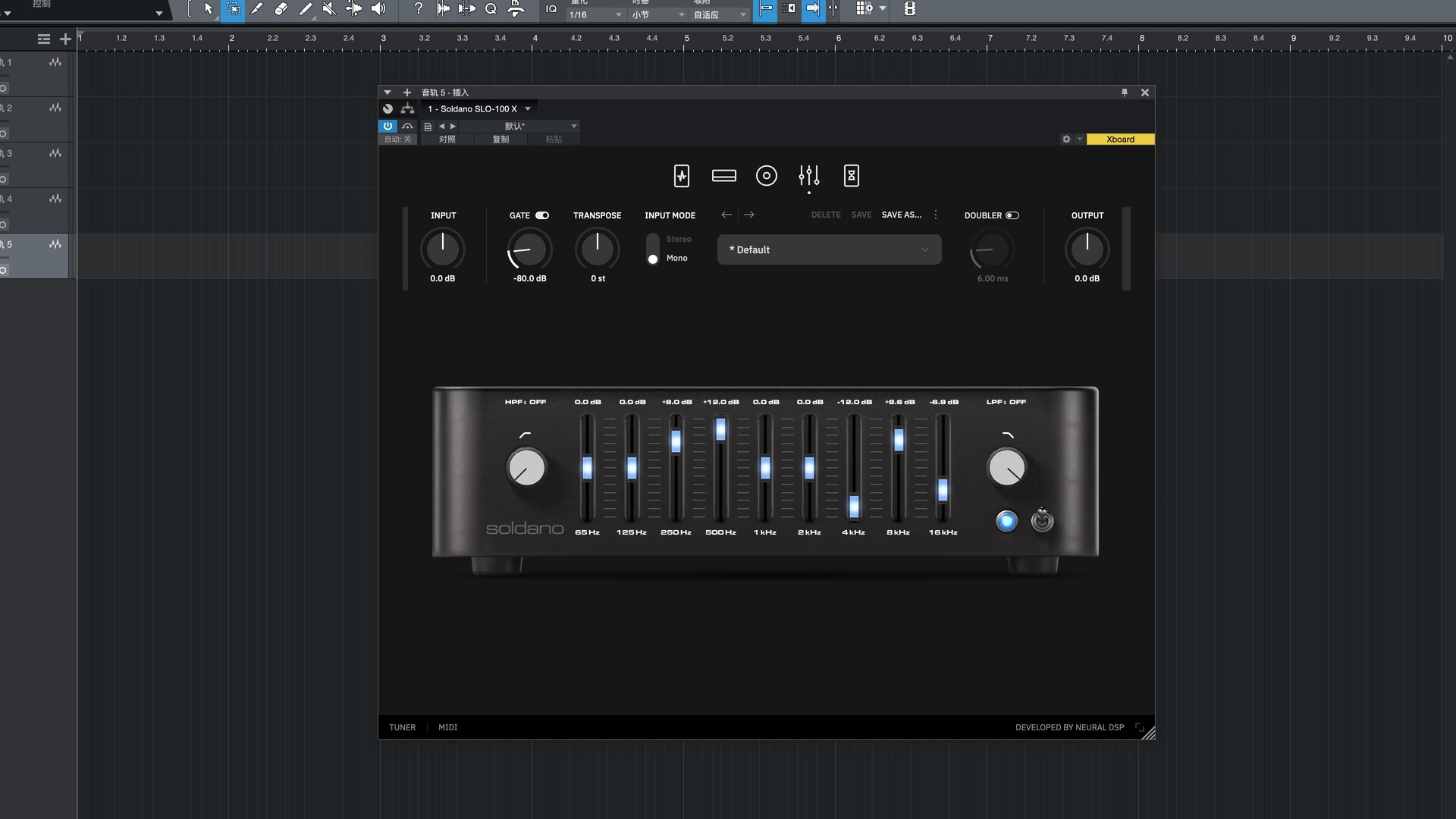Pin the plugin window
The width and height of the screenshot is (1456, 819).
(1124, 93)
